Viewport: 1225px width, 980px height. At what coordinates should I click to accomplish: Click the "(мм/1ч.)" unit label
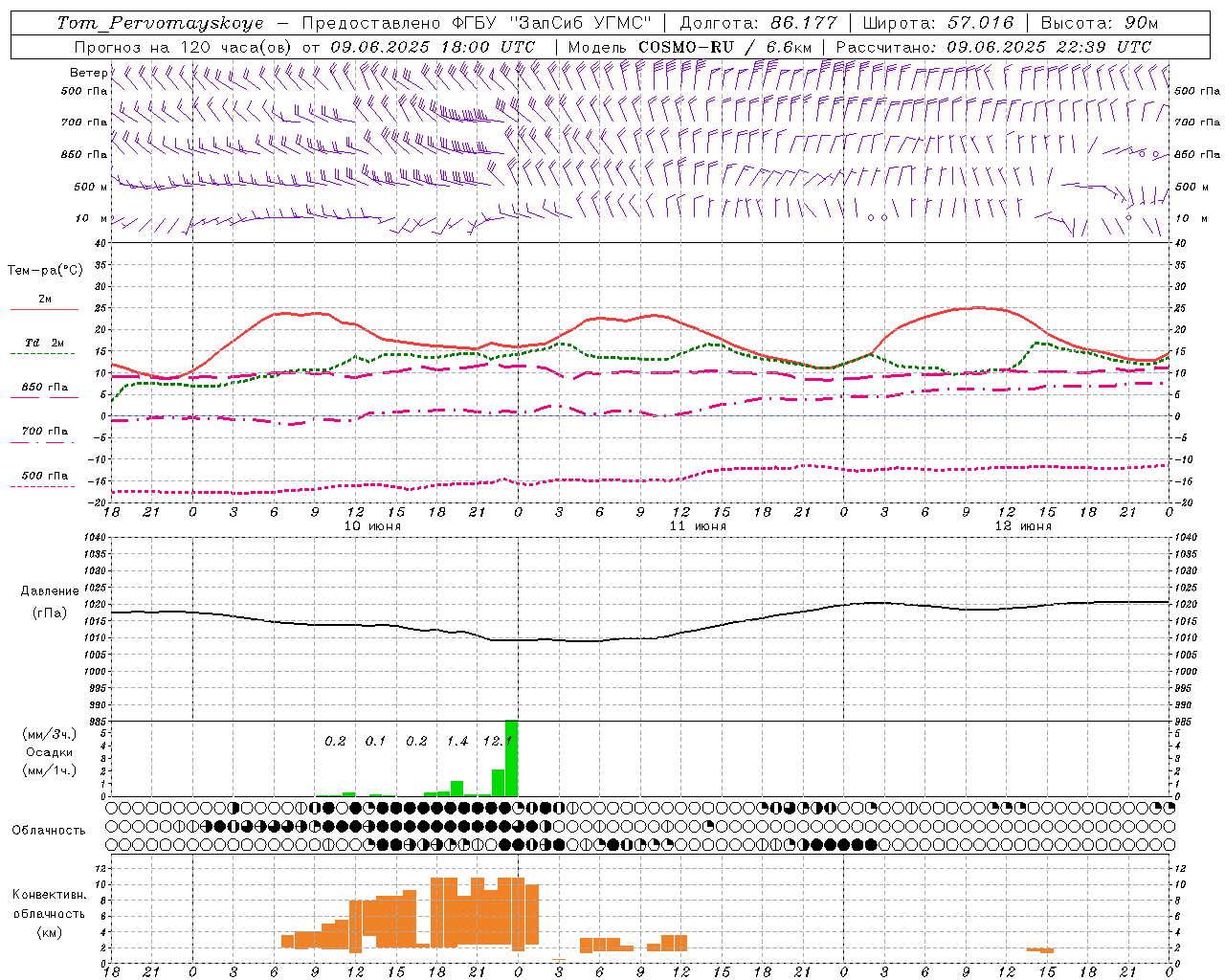coord(50,770)
